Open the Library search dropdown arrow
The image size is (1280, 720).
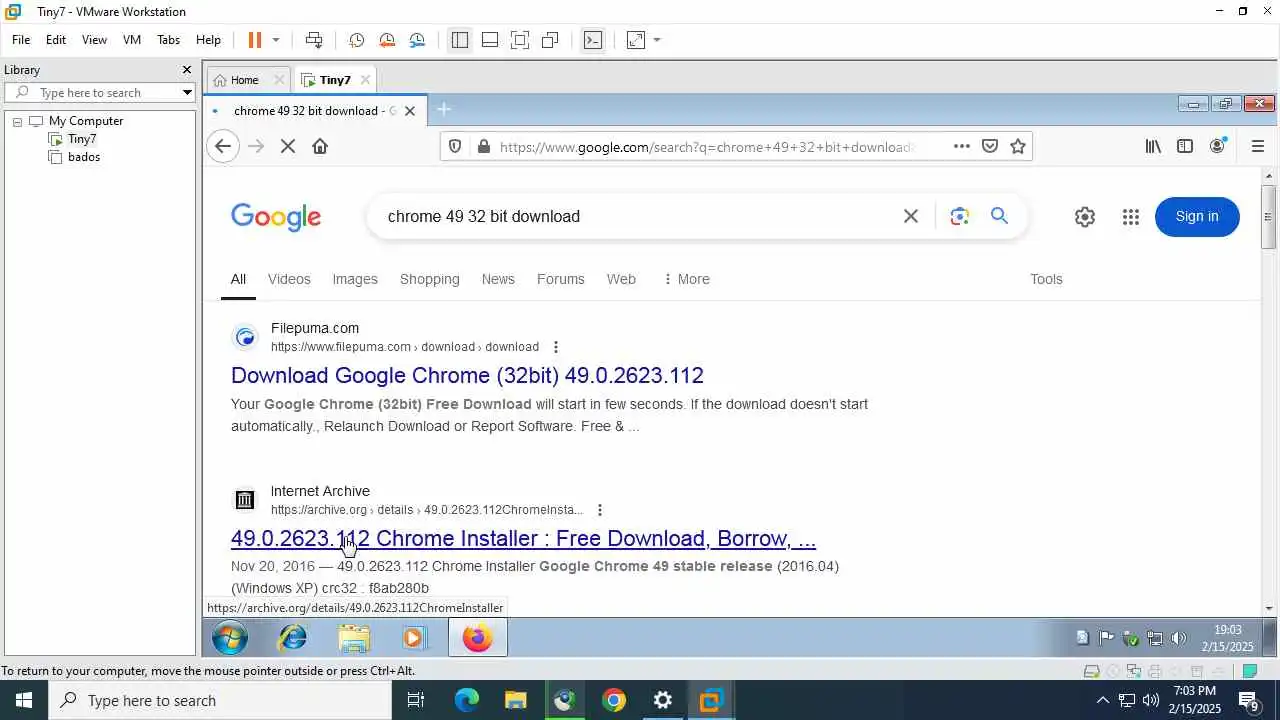point(187,93)
